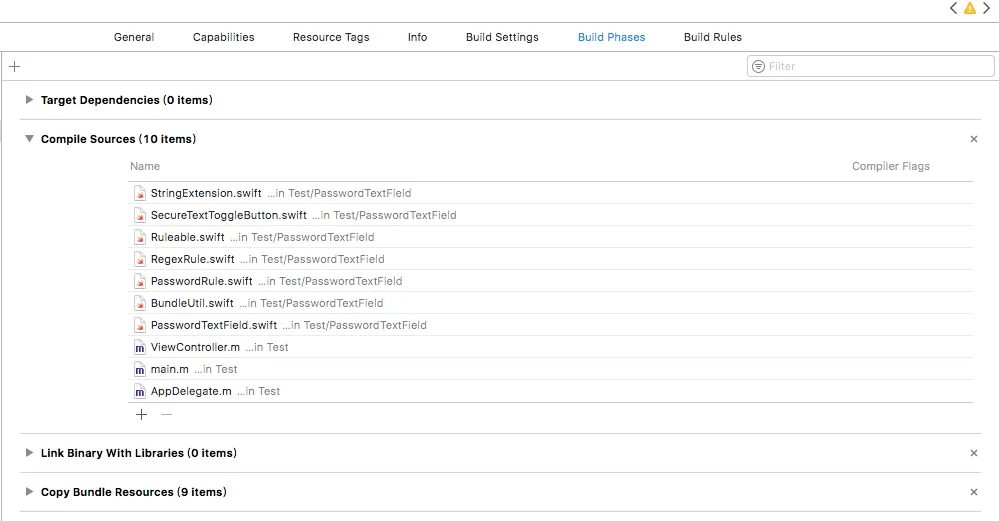
Task: Expand Copy Bundle Resources section
Action: pyautogui.click(x=29, y=491)
